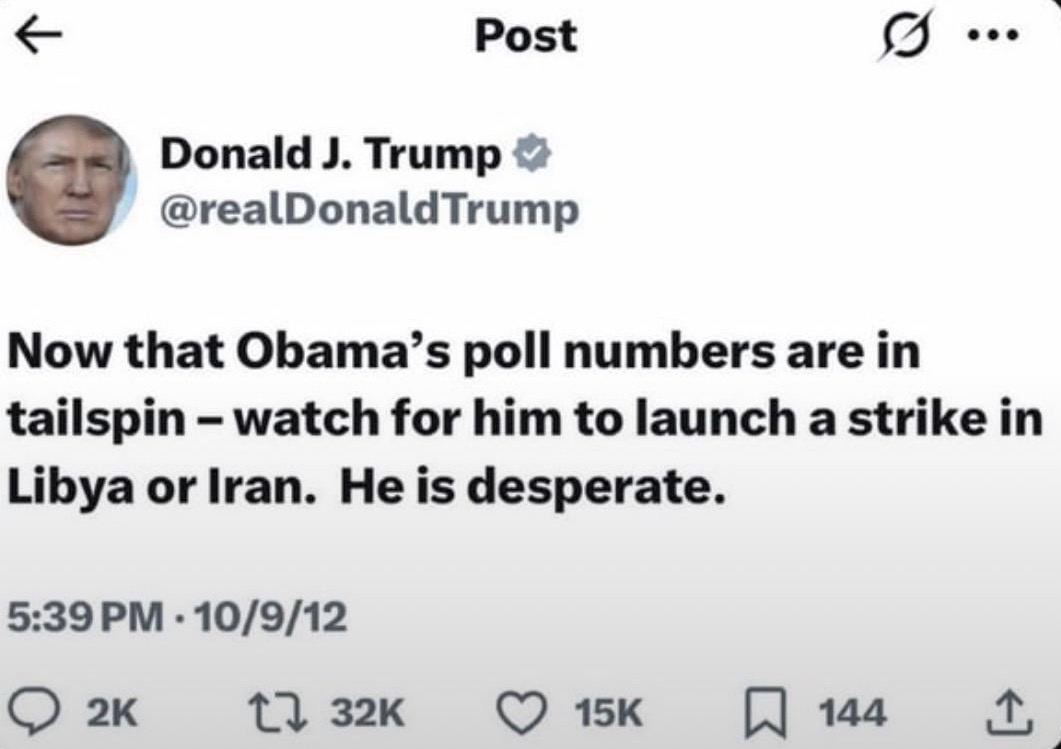This screenshot has height=749, width=1061.
Task: Click the profile picture avatar
Action: [71, 180]
